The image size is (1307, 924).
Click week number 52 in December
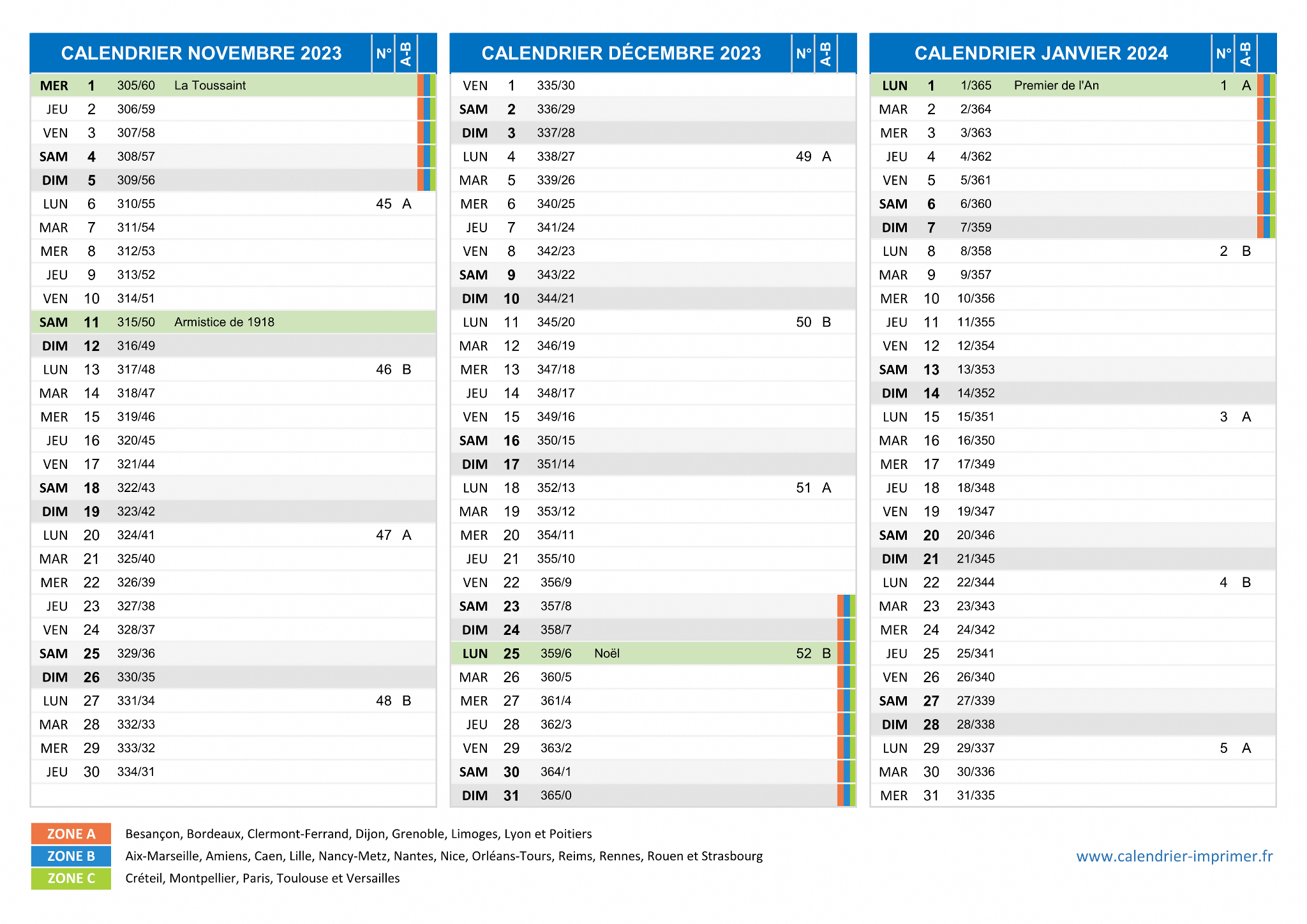point(803,653)
